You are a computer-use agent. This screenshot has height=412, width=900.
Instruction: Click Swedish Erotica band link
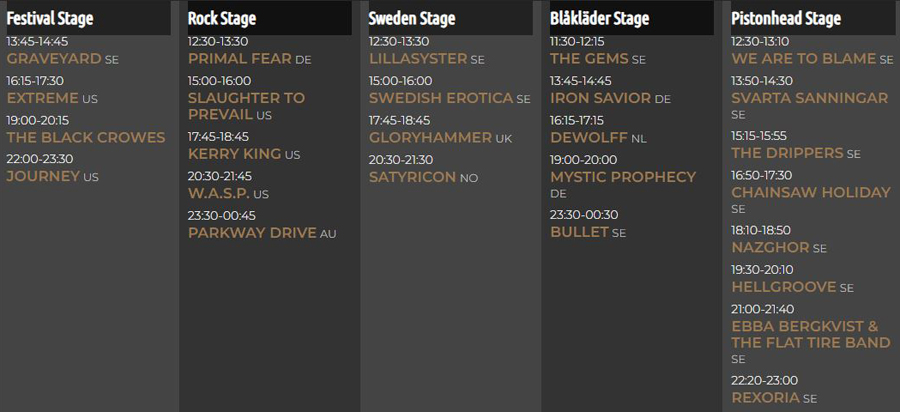pos(441,98)
